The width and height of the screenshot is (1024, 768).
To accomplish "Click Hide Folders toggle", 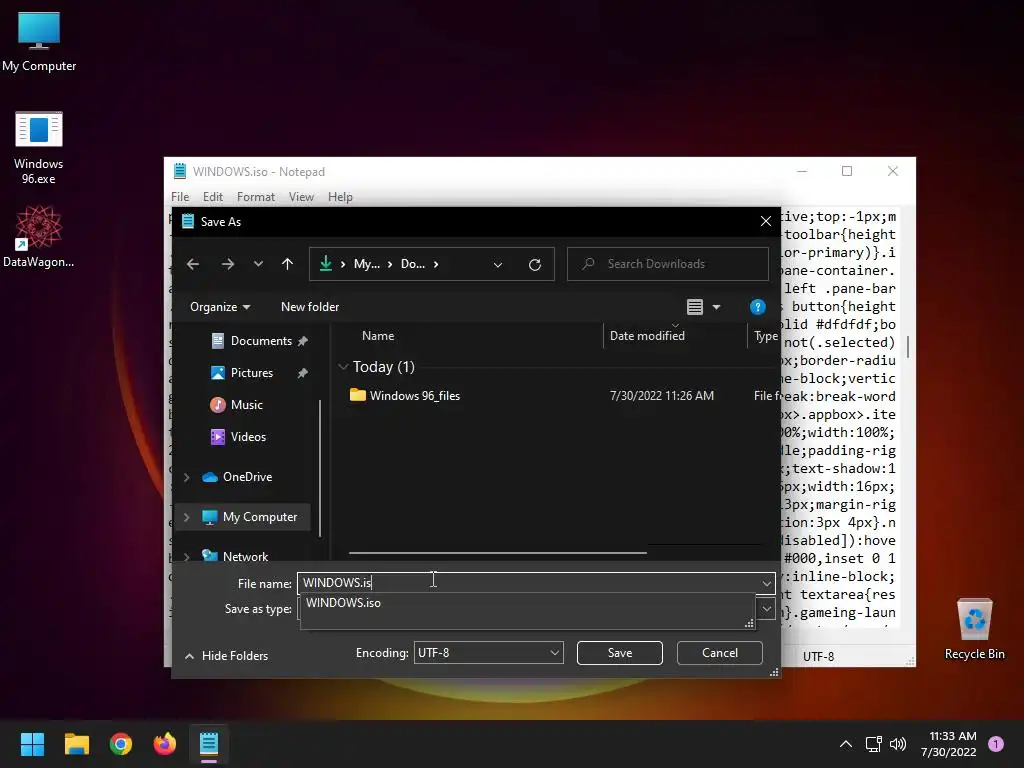I will [227, 656].
